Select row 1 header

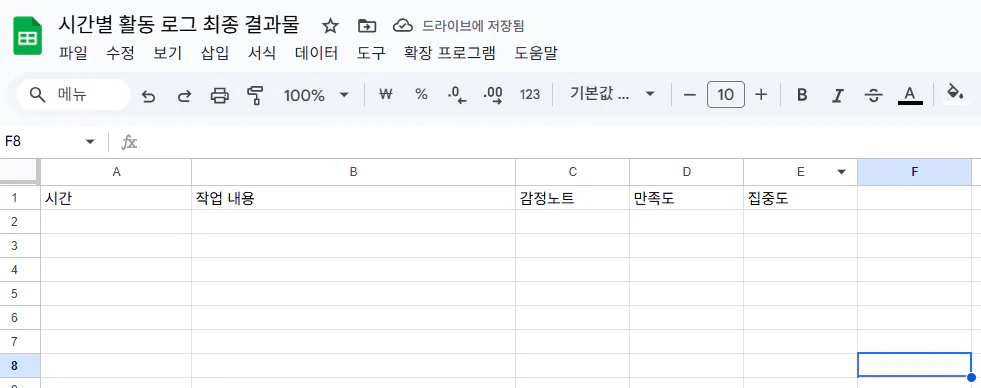[20, 198]
